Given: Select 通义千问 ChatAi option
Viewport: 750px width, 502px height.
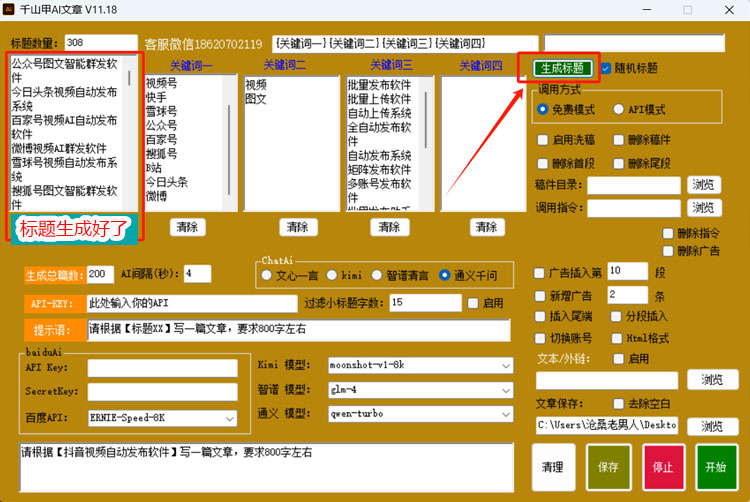Looking at the screenshot, I should point(444,275).
